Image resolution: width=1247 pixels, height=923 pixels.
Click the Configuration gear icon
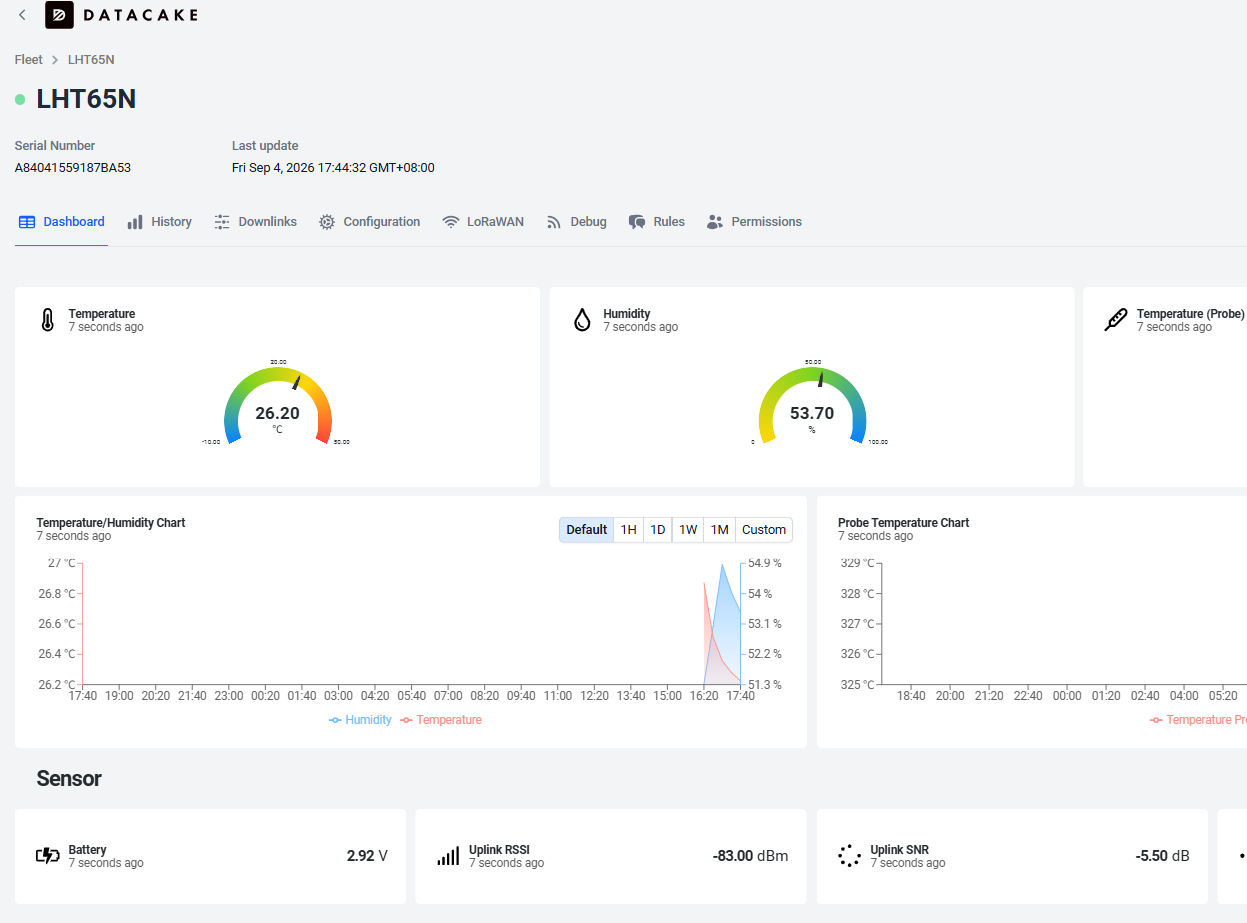click(327, 222)
